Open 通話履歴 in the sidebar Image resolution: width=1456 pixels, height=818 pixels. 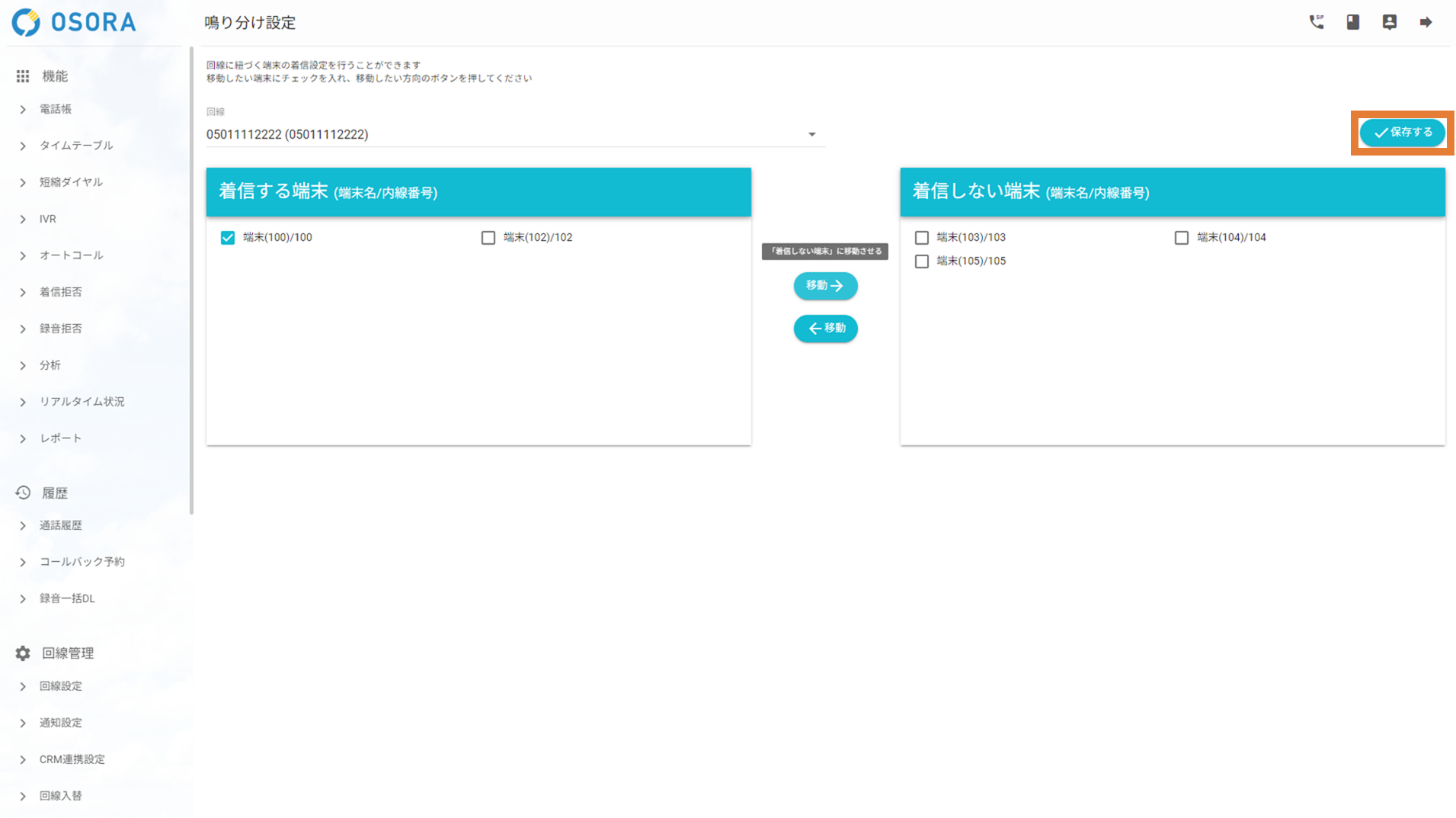(61, 525)
